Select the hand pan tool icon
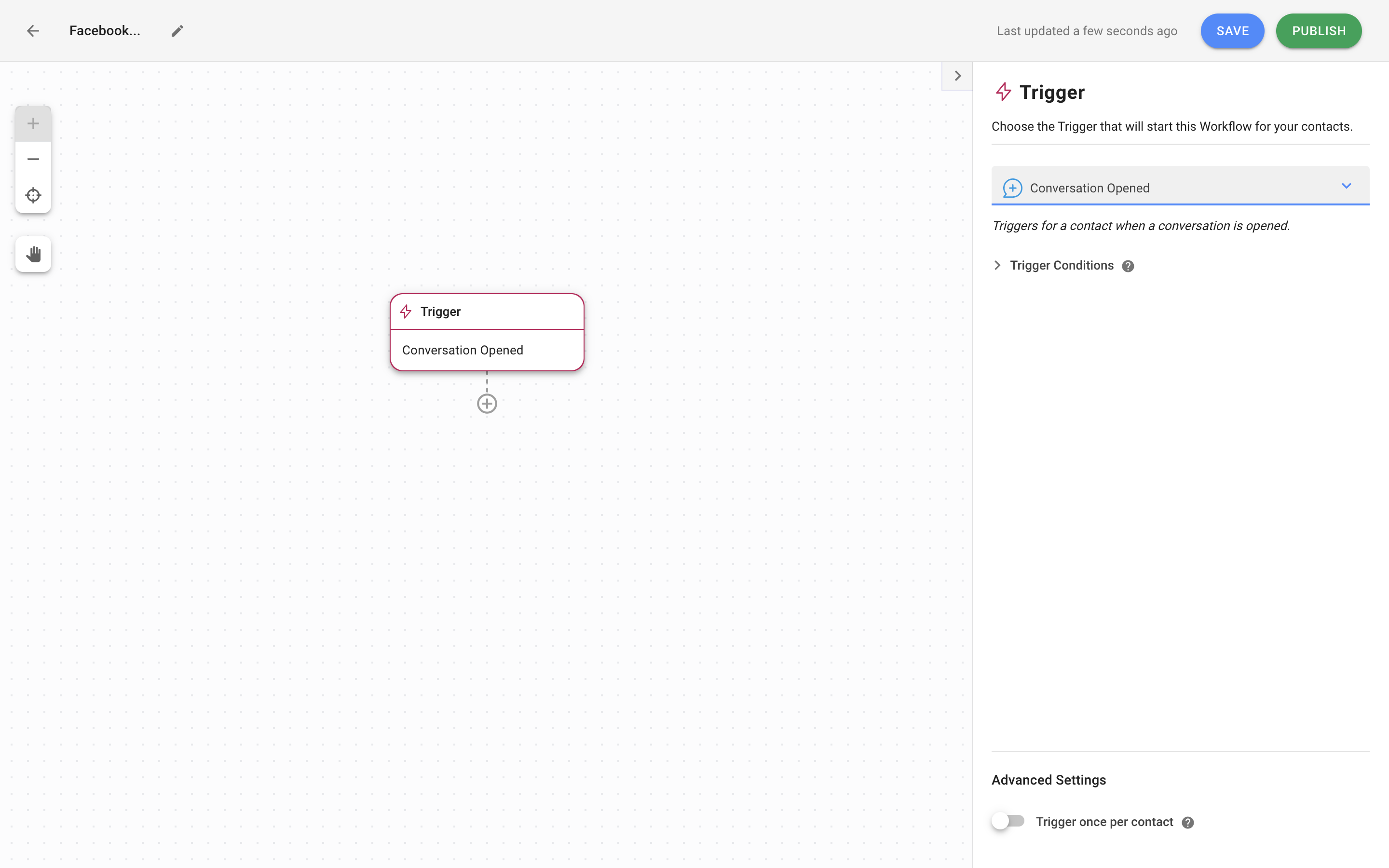Image resolution: width=1389 pixels, height=868 pixels. (x=33, y=254)
